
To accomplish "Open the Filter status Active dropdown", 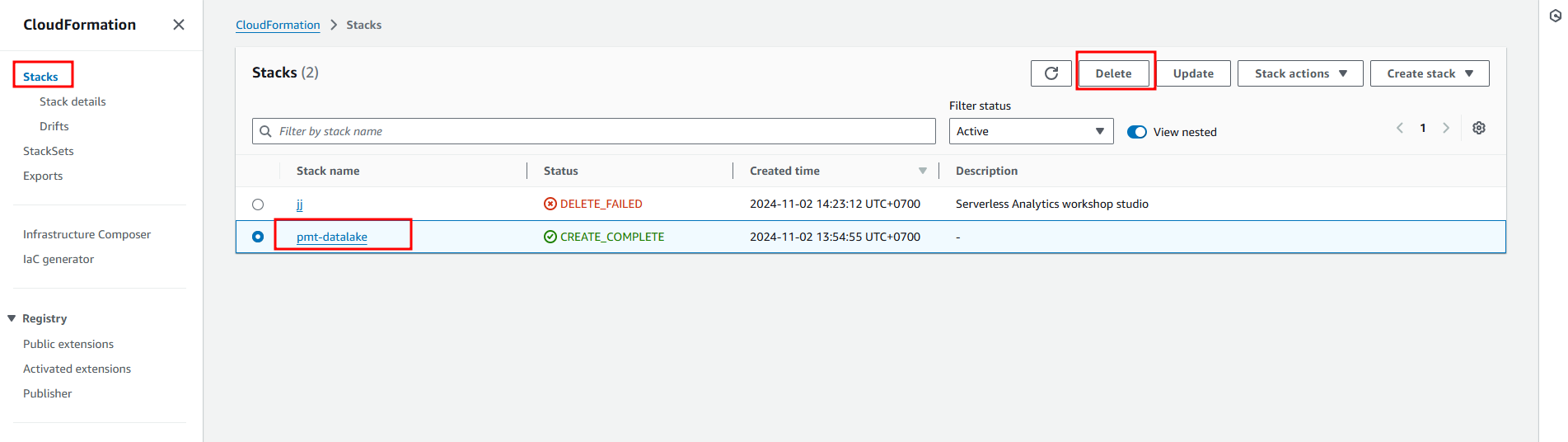I will pyautogui.click(x=1030, y=131).
